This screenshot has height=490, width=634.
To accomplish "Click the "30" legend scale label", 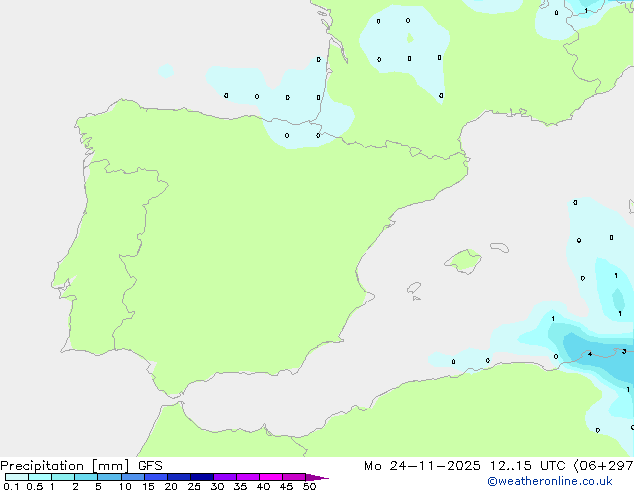I will 217,486.
